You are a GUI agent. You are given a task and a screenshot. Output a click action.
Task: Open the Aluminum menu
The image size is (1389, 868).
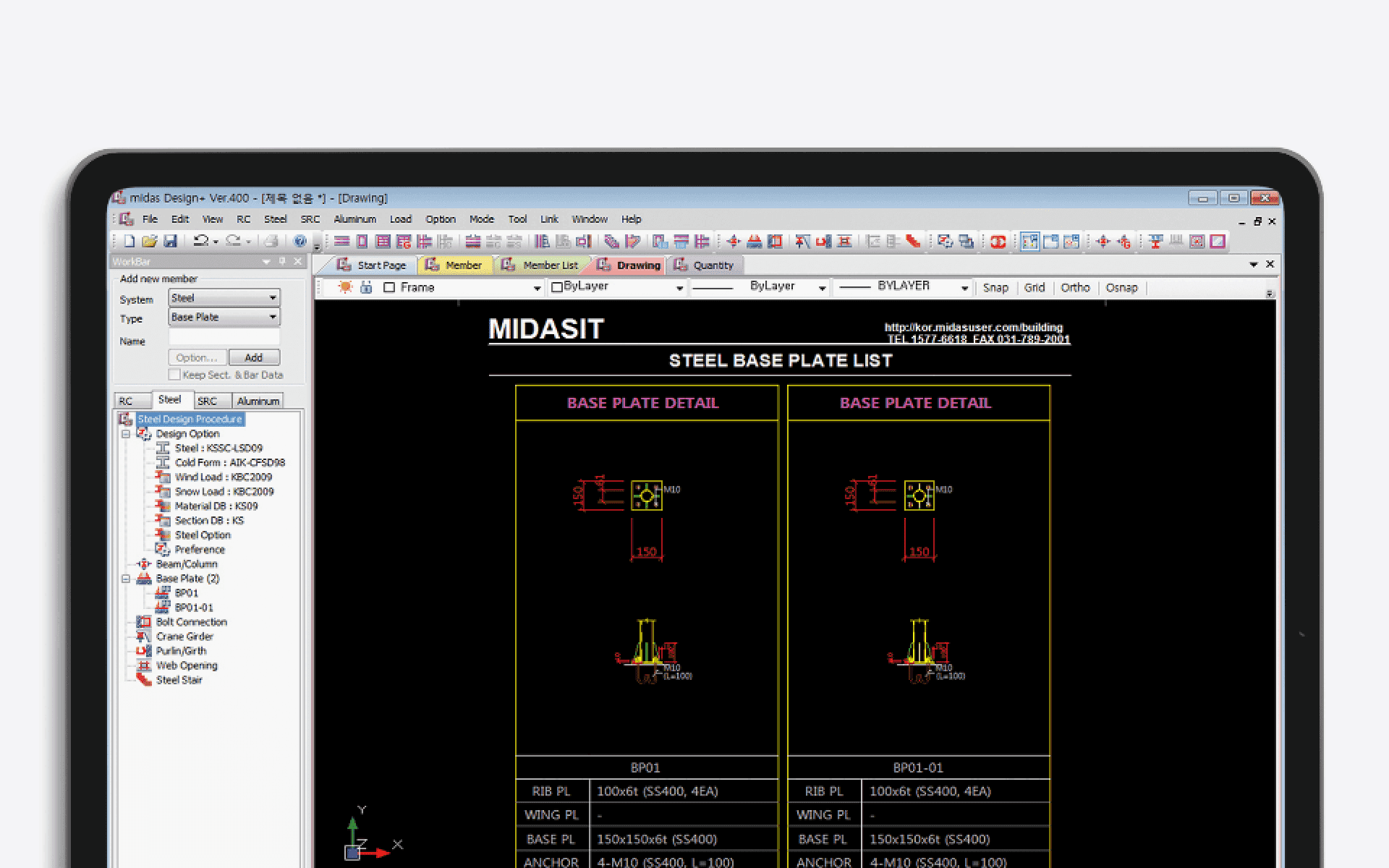coord(354,219)
